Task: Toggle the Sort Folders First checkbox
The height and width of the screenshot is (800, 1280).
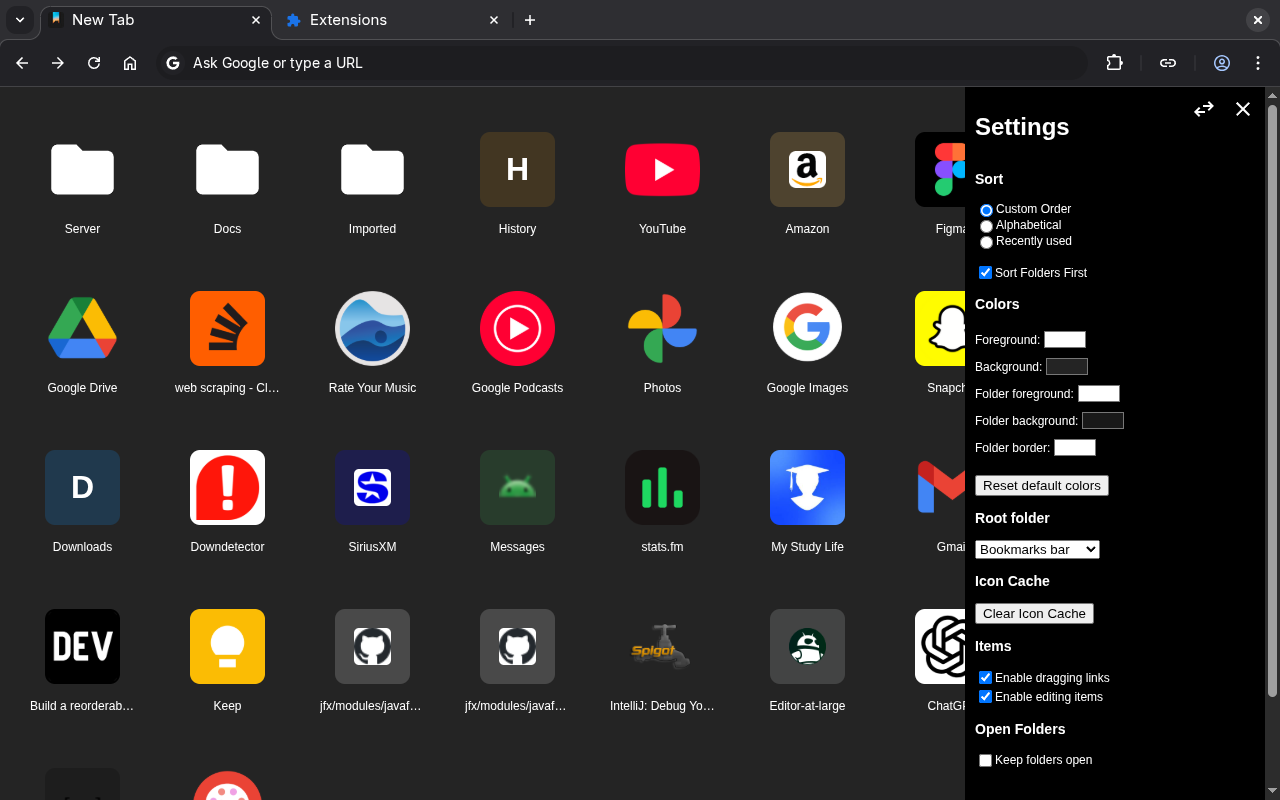Action: point(985,273)
